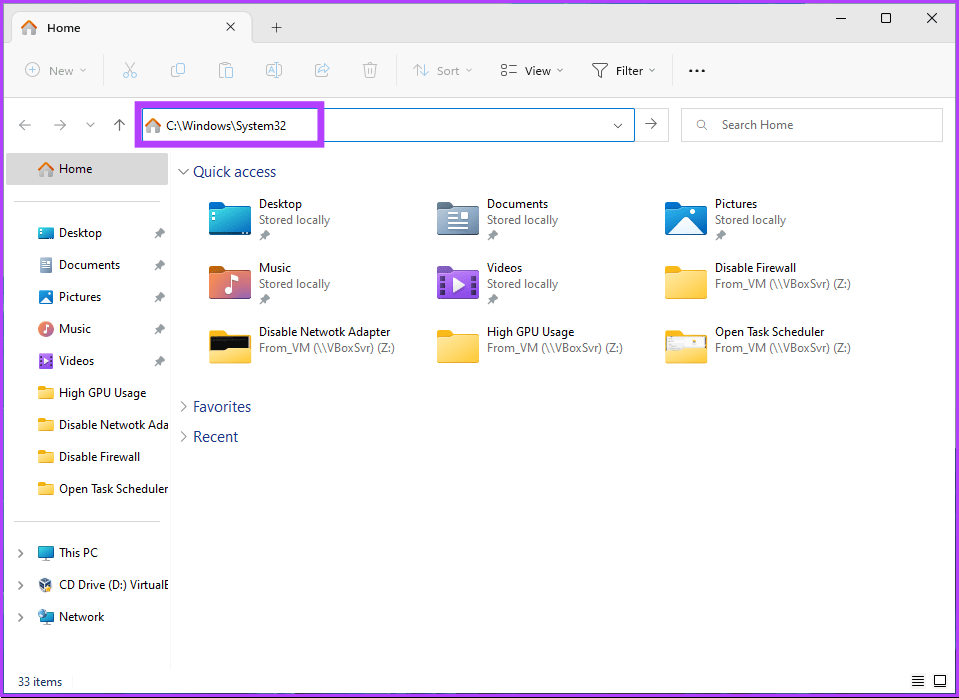Open the address bar history dropdown
959x698 pixels.
coord(618,124)
